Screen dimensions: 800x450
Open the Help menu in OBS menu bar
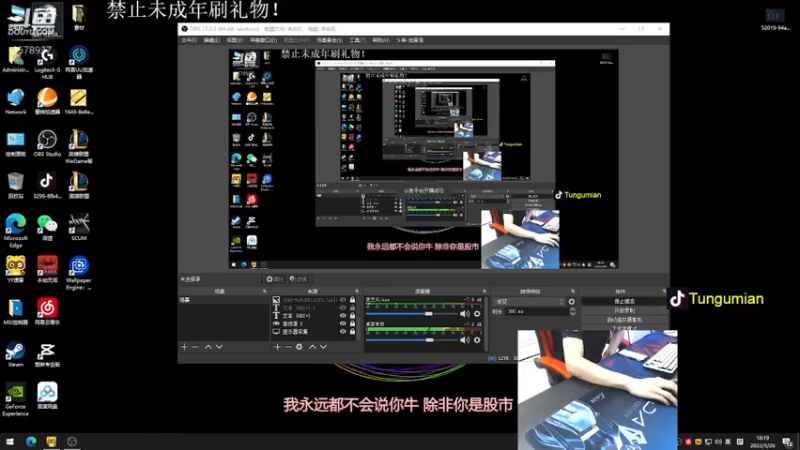point(381,40)
